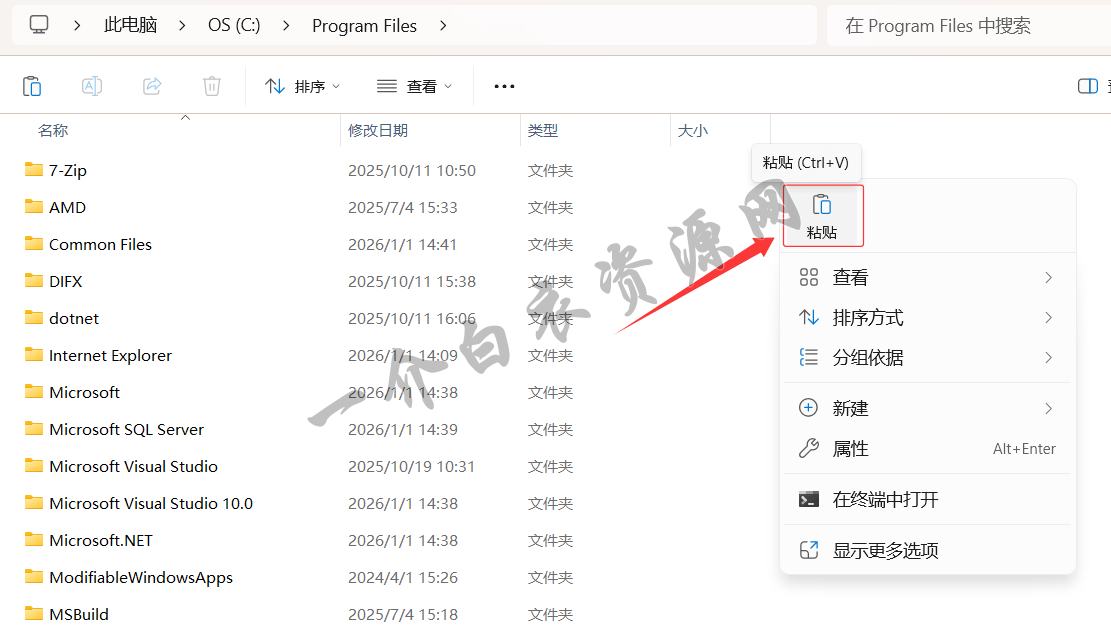Click the 此电脑 breadcrumb link
The width and height of the screenshot is (1111, 630).
coord(131,25)
